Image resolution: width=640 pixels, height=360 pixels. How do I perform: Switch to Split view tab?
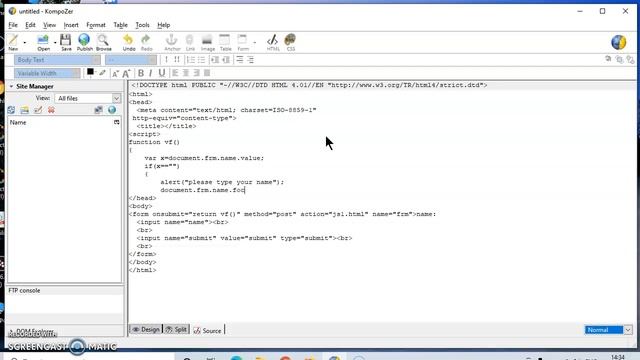176,329
